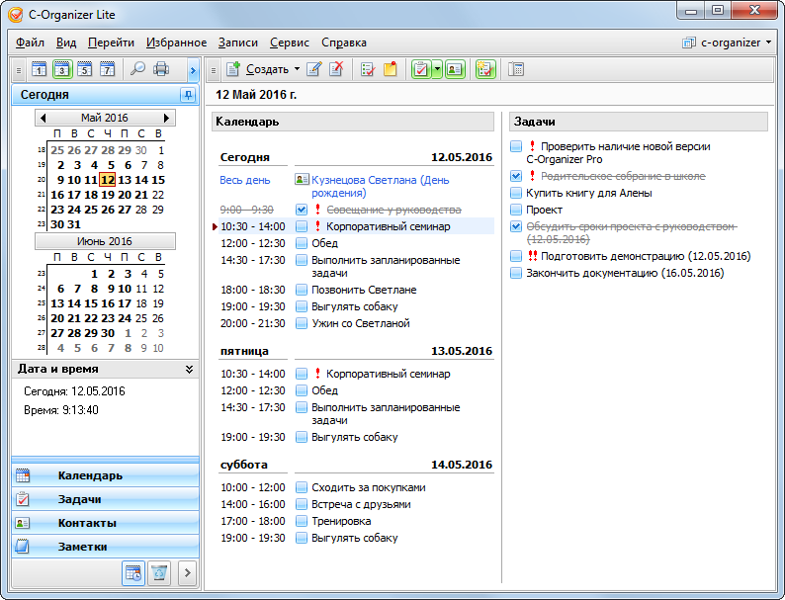Click the printer icon in toolbar

pyautogui.click(x=161, y=70)
